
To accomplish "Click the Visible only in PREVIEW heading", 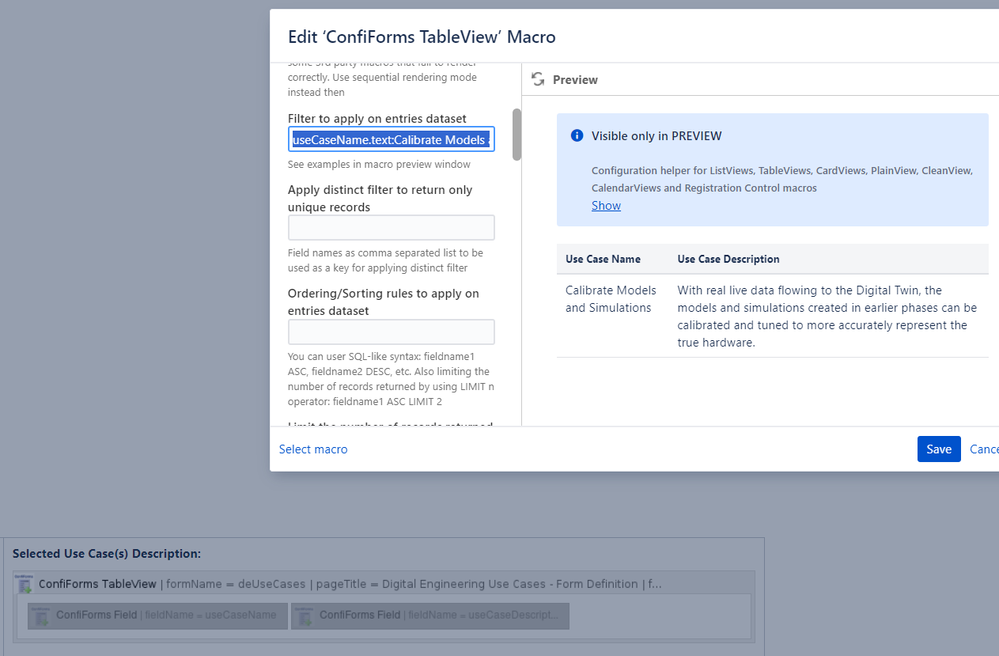I will coord(656,136).
